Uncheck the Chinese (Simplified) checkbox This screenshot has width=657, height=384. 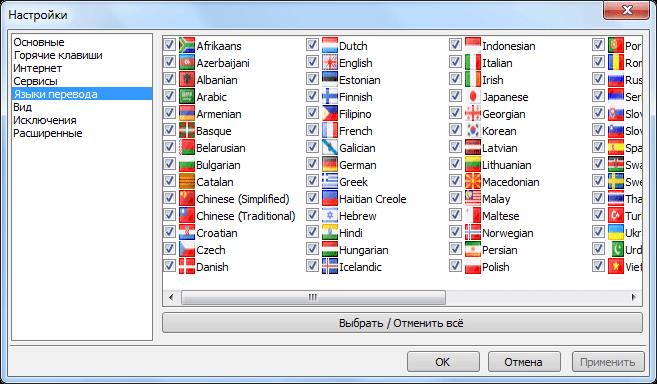click(x=169, y=197)
